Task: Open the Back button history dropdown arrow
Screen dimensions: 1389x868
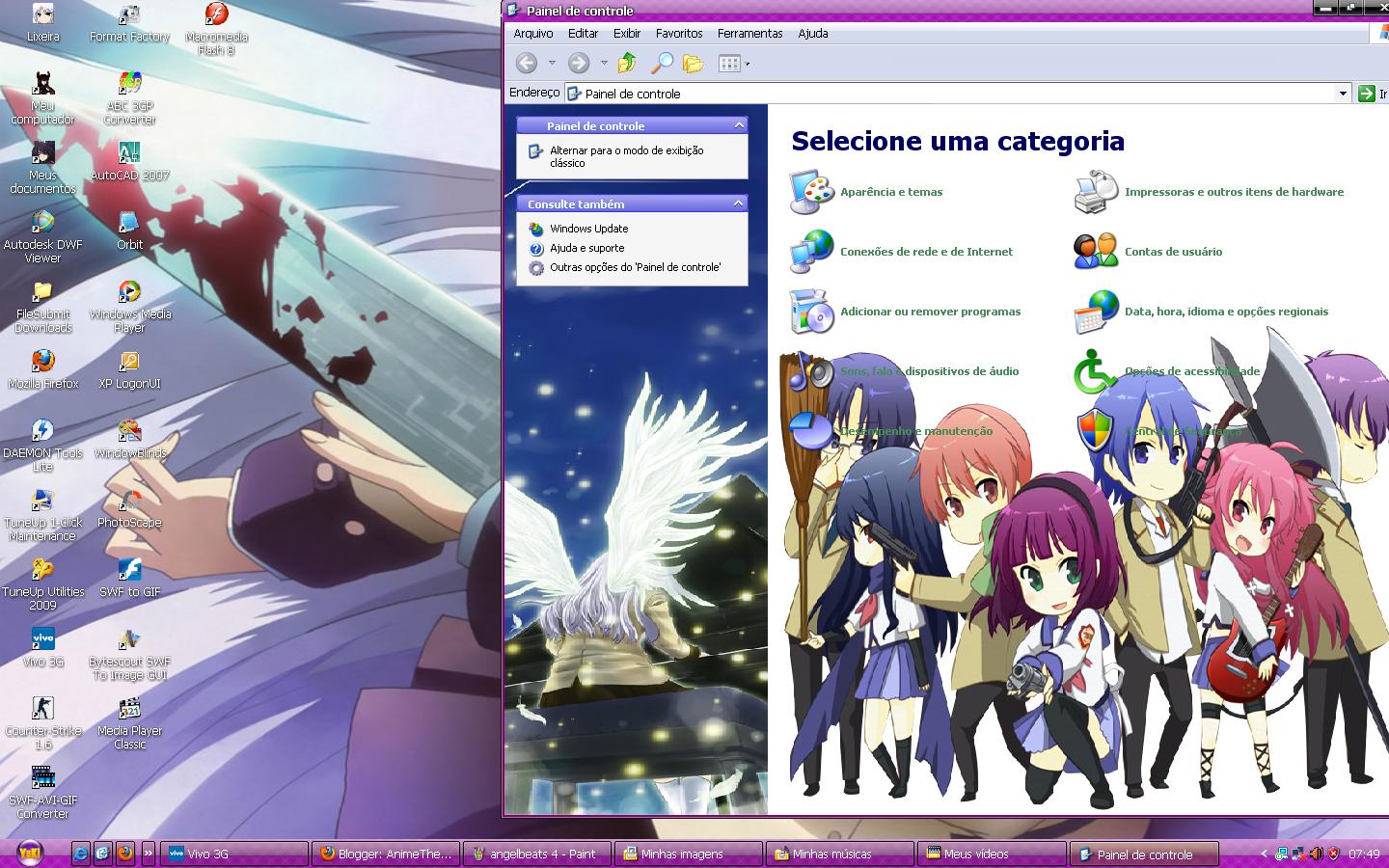Action: click(x=552, y=64)
